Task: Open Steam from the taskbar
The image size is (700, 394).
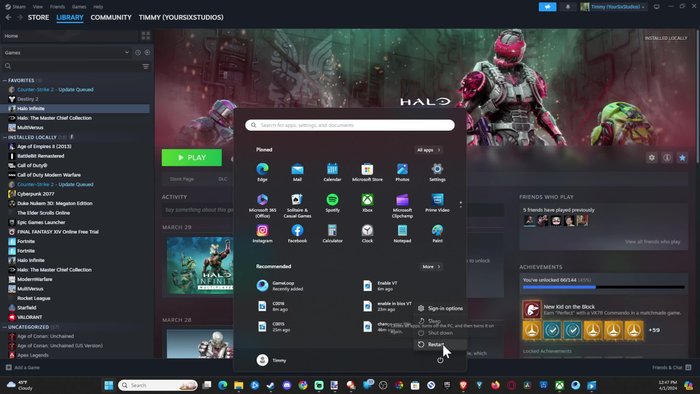Action: pyautogui.click(x=271, y=385)
